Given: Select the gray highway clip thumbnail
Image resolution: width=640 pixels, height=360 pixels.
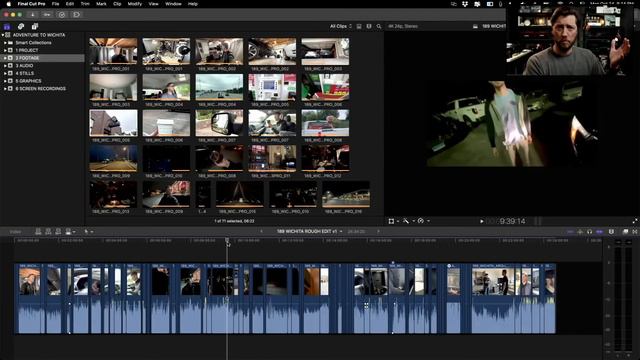Looking at the screenshot, I should click(x=219, y=87).
